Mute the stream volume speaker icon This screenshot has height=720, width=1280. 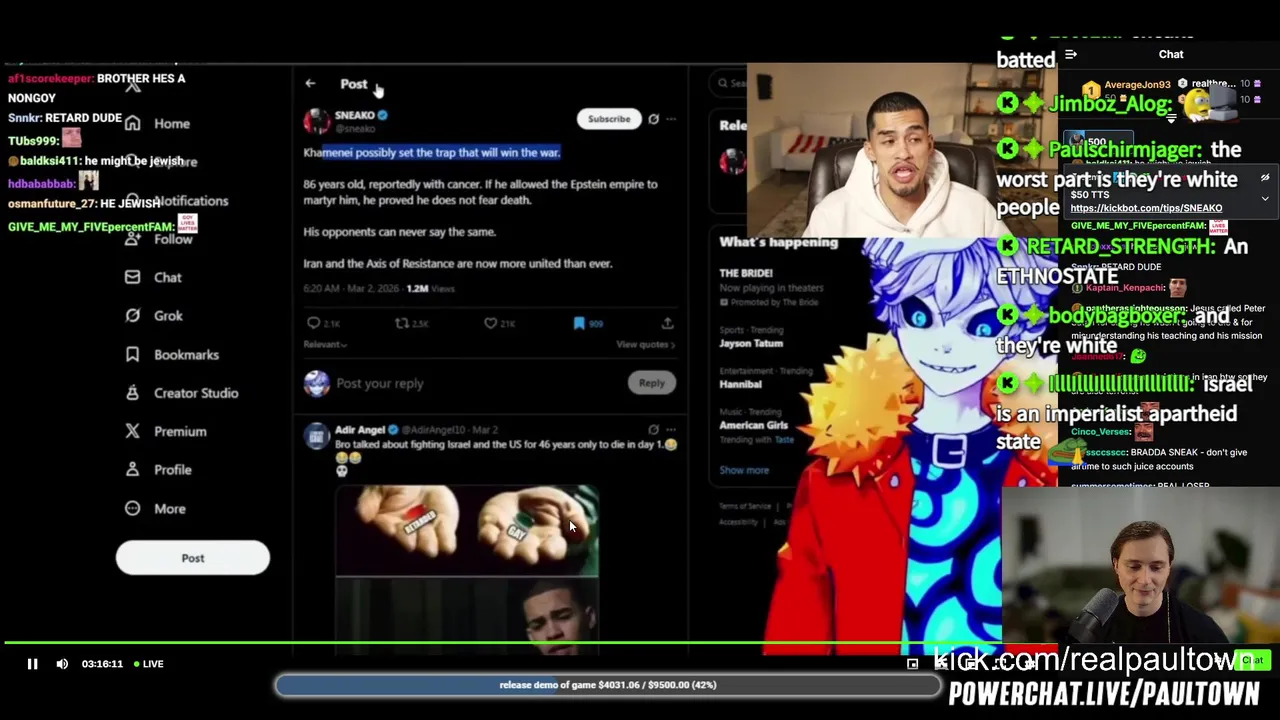pos(62,664)
